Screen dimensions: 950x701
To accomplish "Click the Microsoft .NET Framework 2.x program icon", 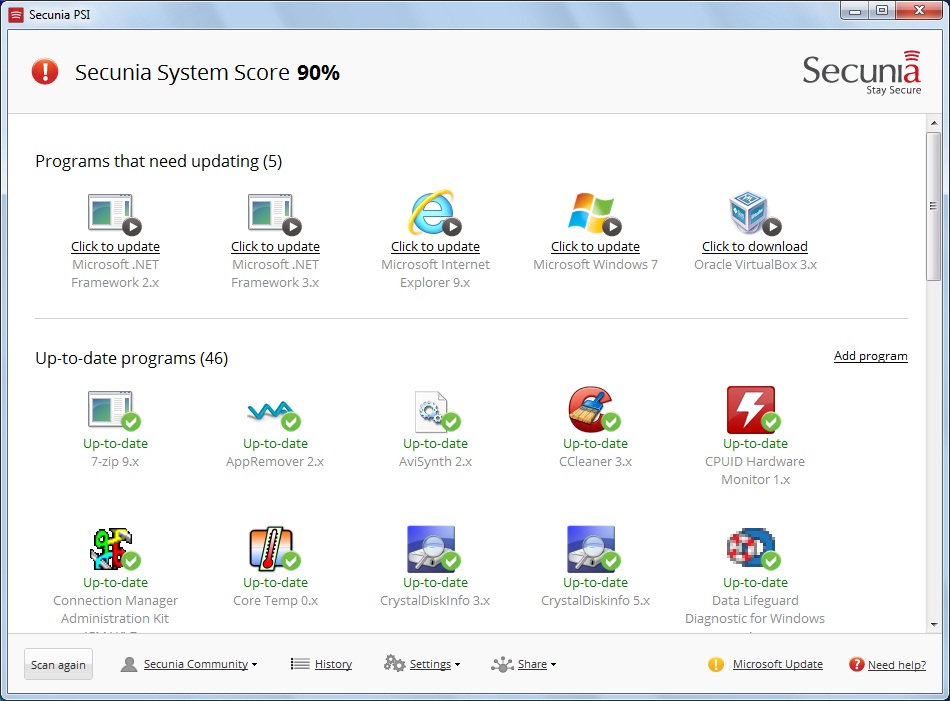I will [115, 214].
